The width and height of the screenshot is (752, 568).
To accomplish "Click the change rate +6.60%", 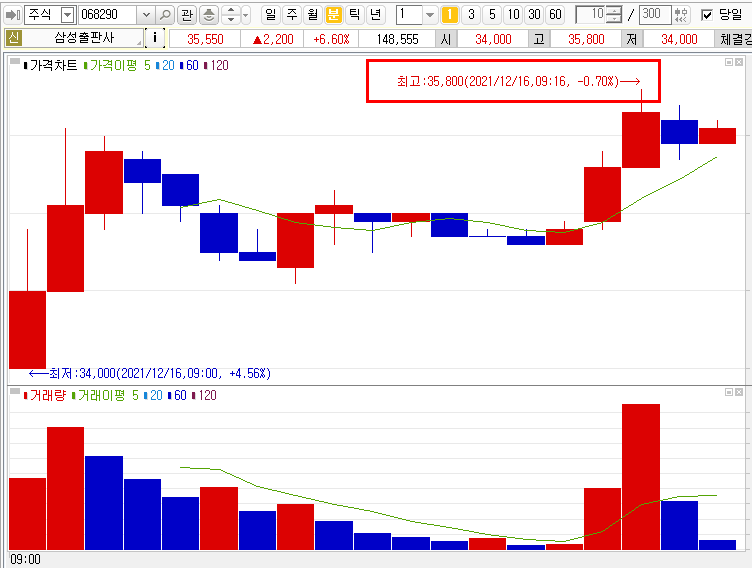I will point(331,39).
